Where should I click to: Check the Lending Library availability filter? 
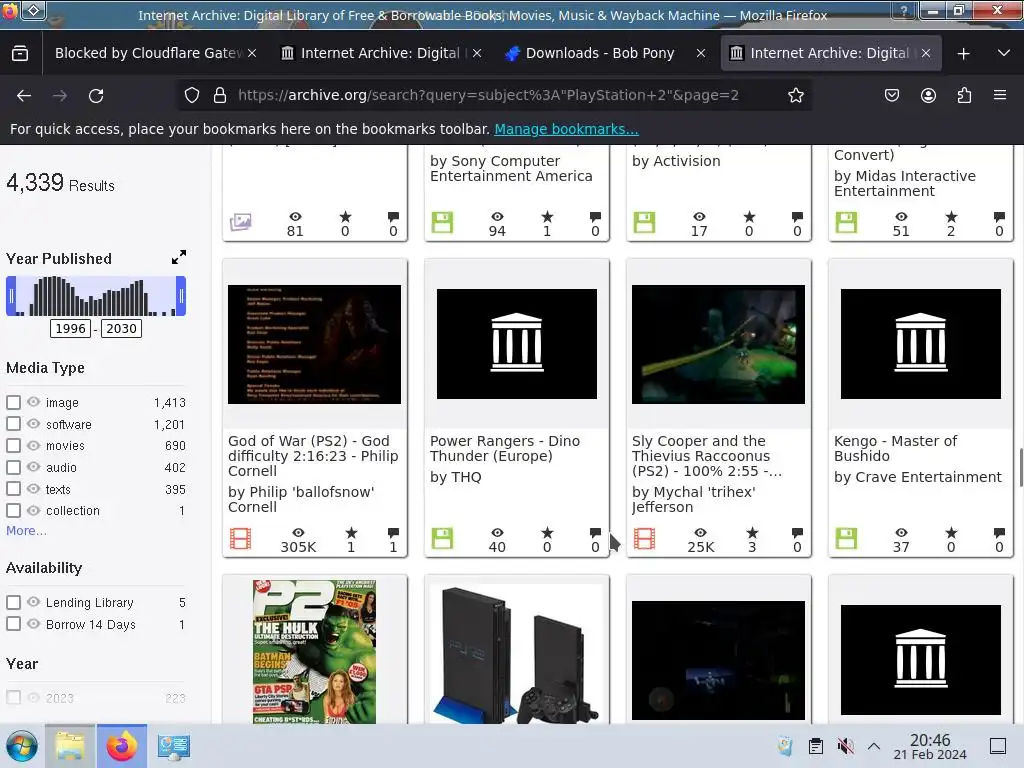click(x=13, y=602)
